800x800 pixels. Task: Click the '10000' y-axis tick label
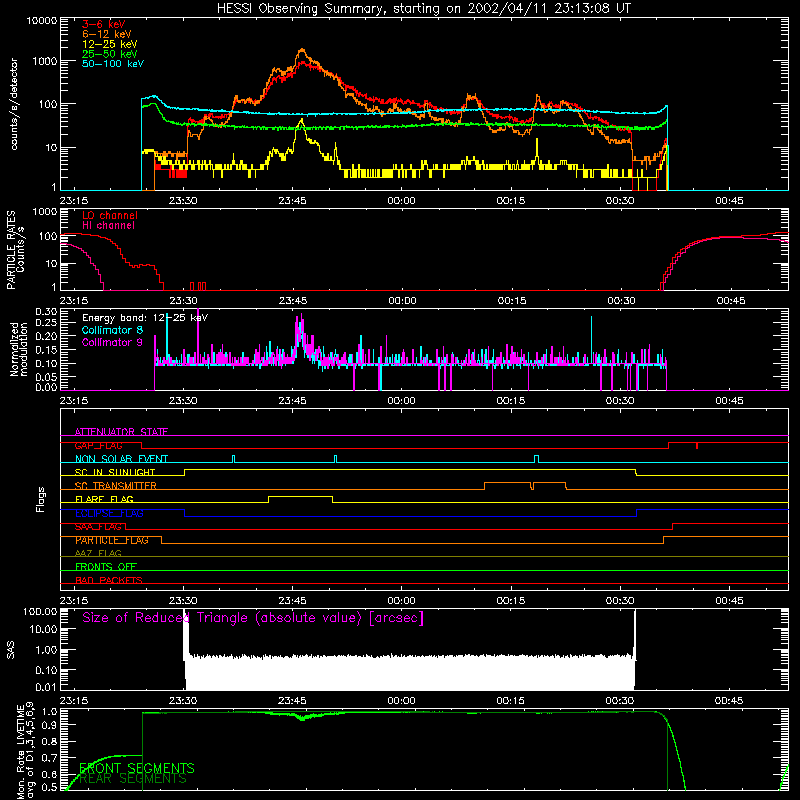pyautogui.click(x=42, y=21)
